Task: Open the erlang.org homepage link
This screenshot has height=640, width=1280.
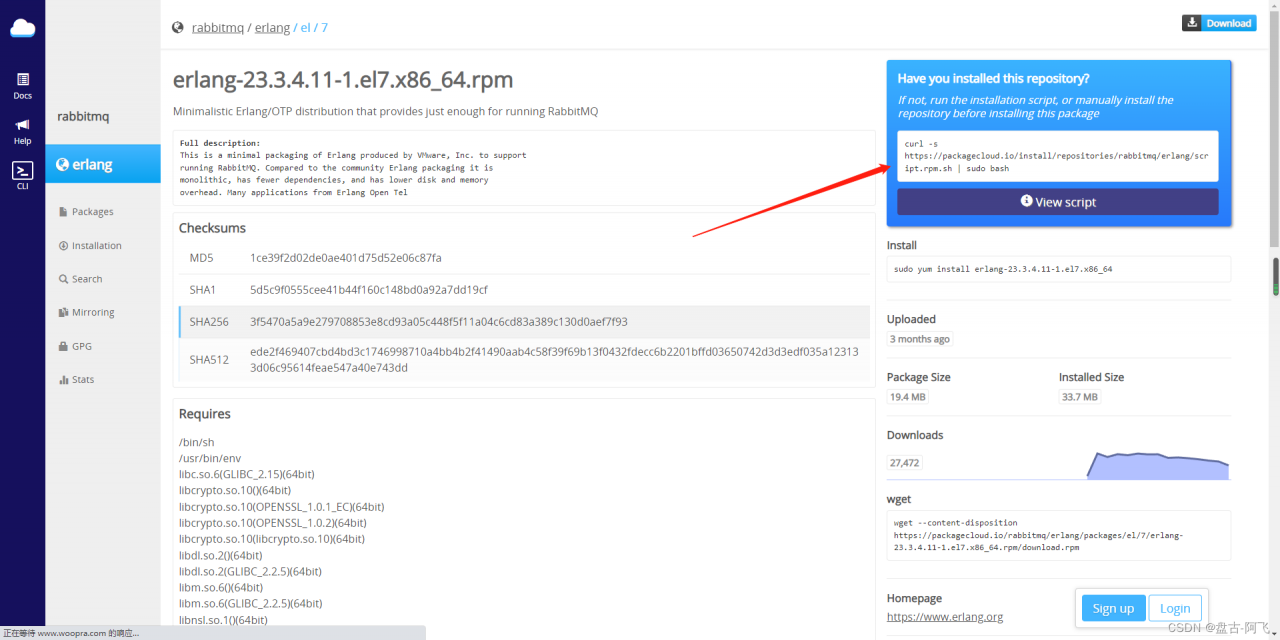Action: [945, 617]
